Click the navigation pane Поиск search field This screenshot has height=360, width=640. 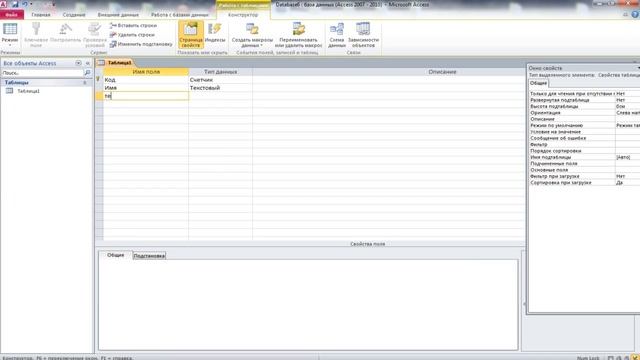coord(42,73)
